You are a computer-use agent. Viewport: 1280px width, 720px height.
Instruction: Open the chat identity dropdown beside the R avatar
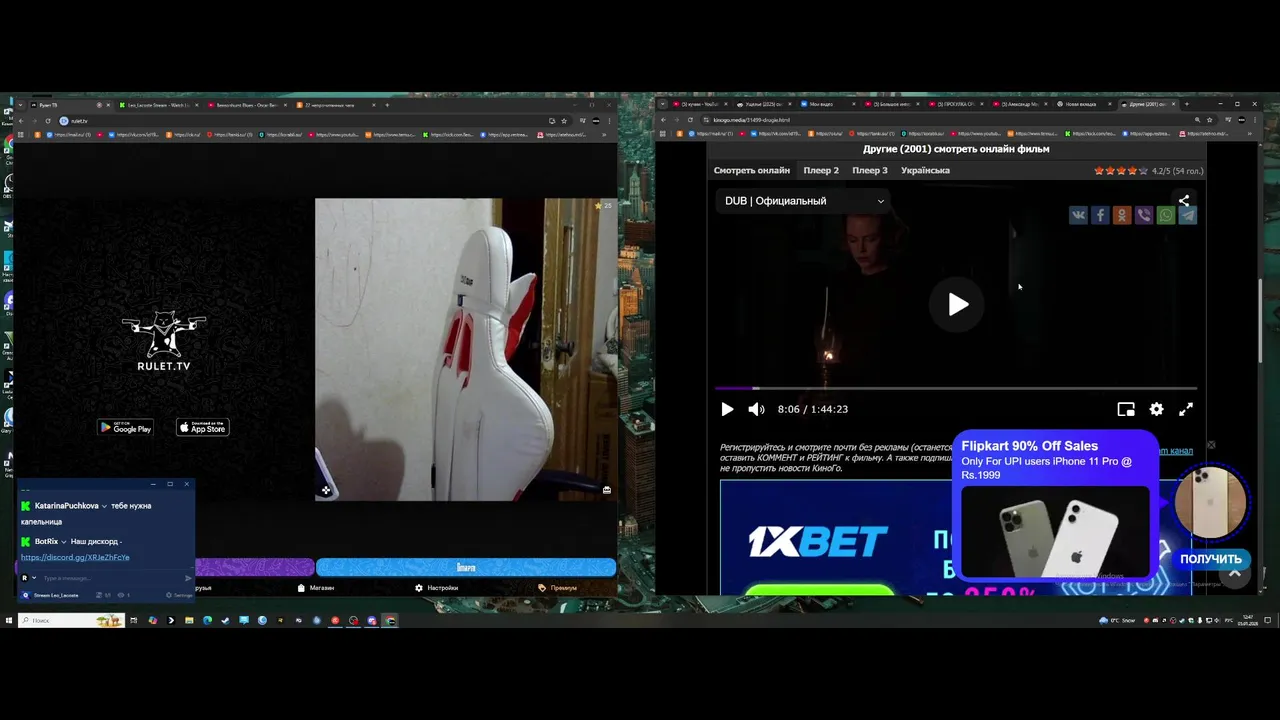coord(34,578)
